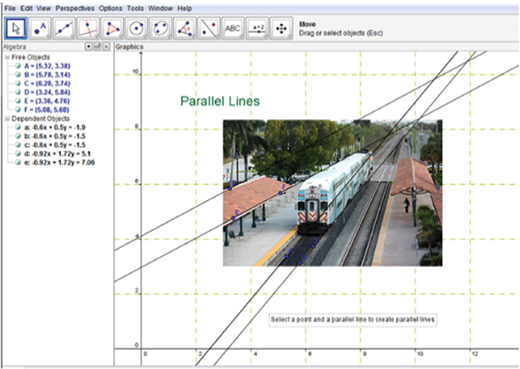Select line e: -0.92x + 1.72y = 7.06
520x369 pixels.
tap(60, 162)
